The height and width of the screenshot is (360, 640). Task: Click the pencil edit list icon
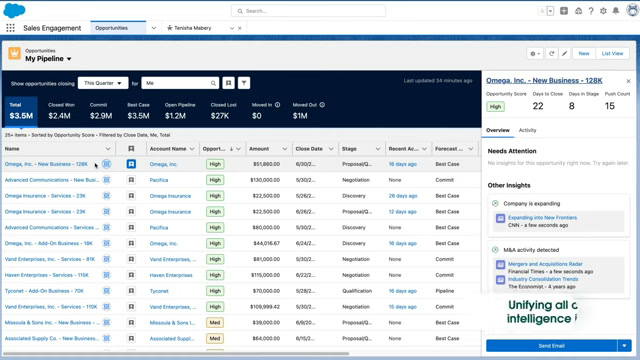point(564,53)
